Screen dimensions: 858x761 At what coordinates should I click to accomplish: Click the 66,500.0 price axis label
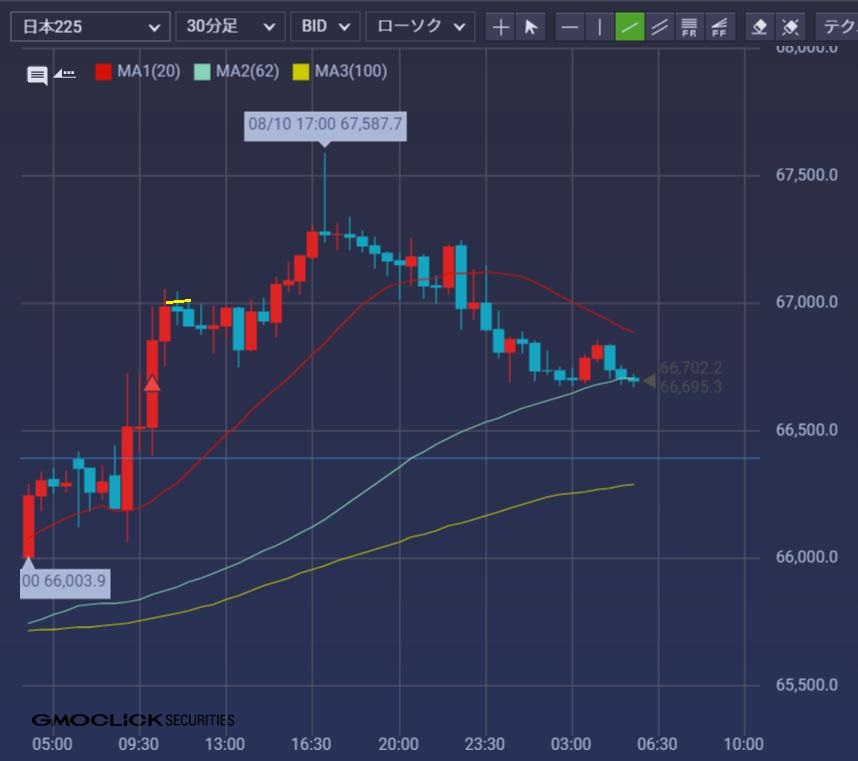pos(807,430)
